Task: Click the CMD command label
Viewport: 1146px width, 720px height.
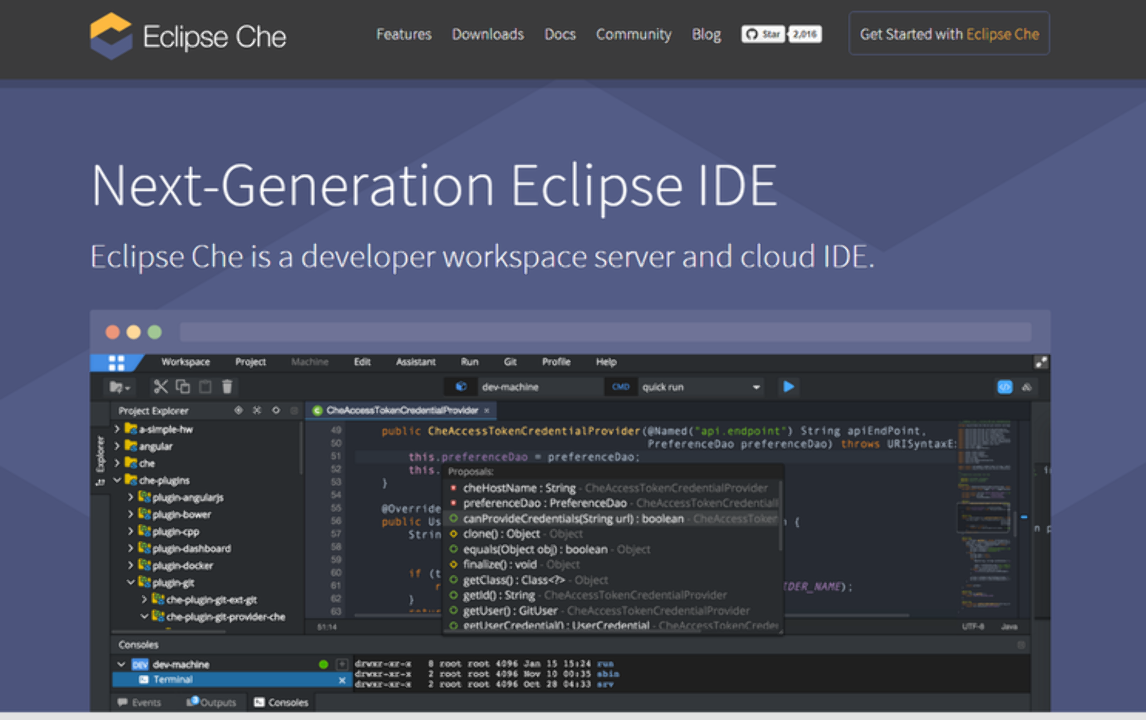Action: pos(621,387)
